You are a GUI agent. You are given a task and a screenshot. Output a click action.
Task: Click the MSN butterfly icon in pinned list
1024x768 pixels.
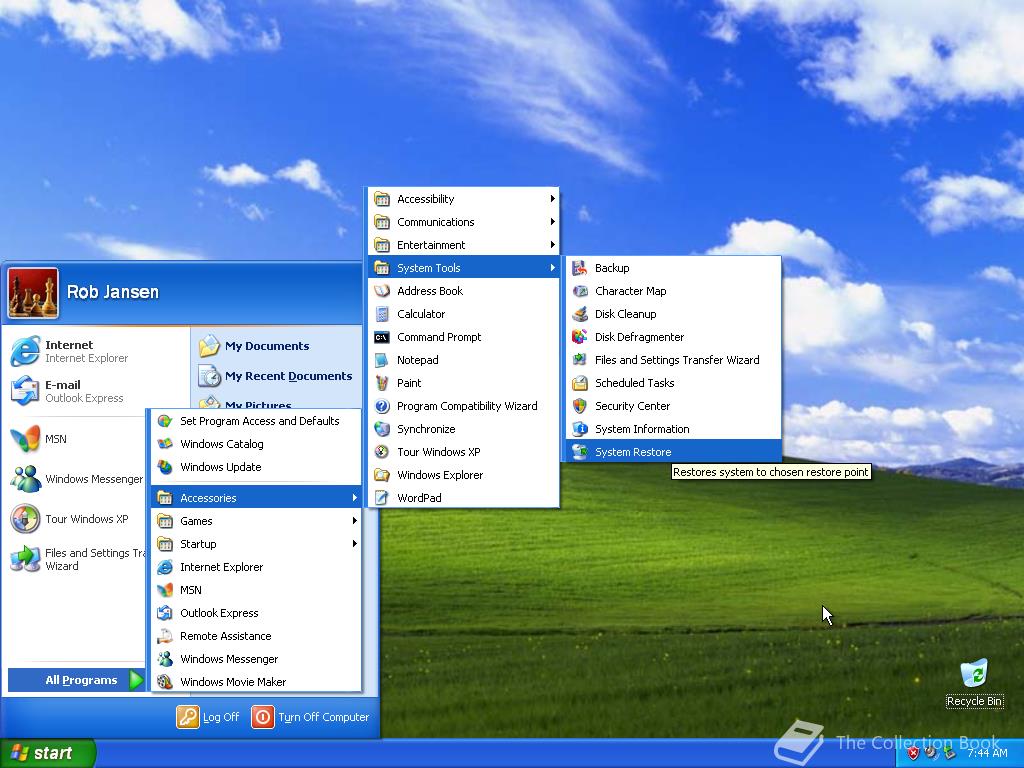tap(25, 439)
